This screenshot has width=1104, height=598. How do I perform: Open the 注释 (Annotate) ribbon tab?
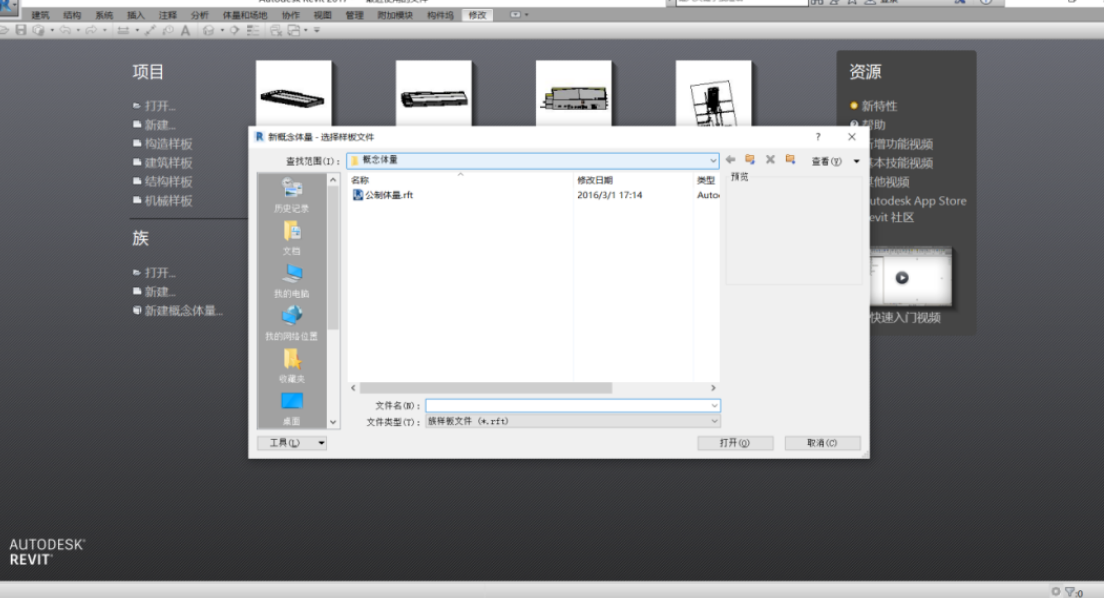pyautogui.click(x=168, y=15)
